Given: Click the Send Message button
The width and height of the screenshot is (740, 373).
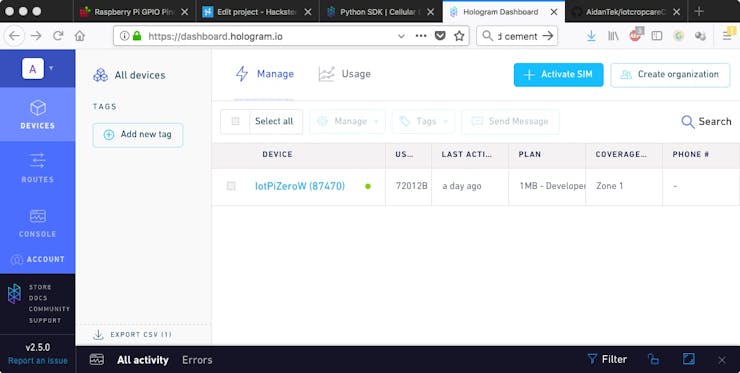Looking at the screenshot, I should pos(510,122).
